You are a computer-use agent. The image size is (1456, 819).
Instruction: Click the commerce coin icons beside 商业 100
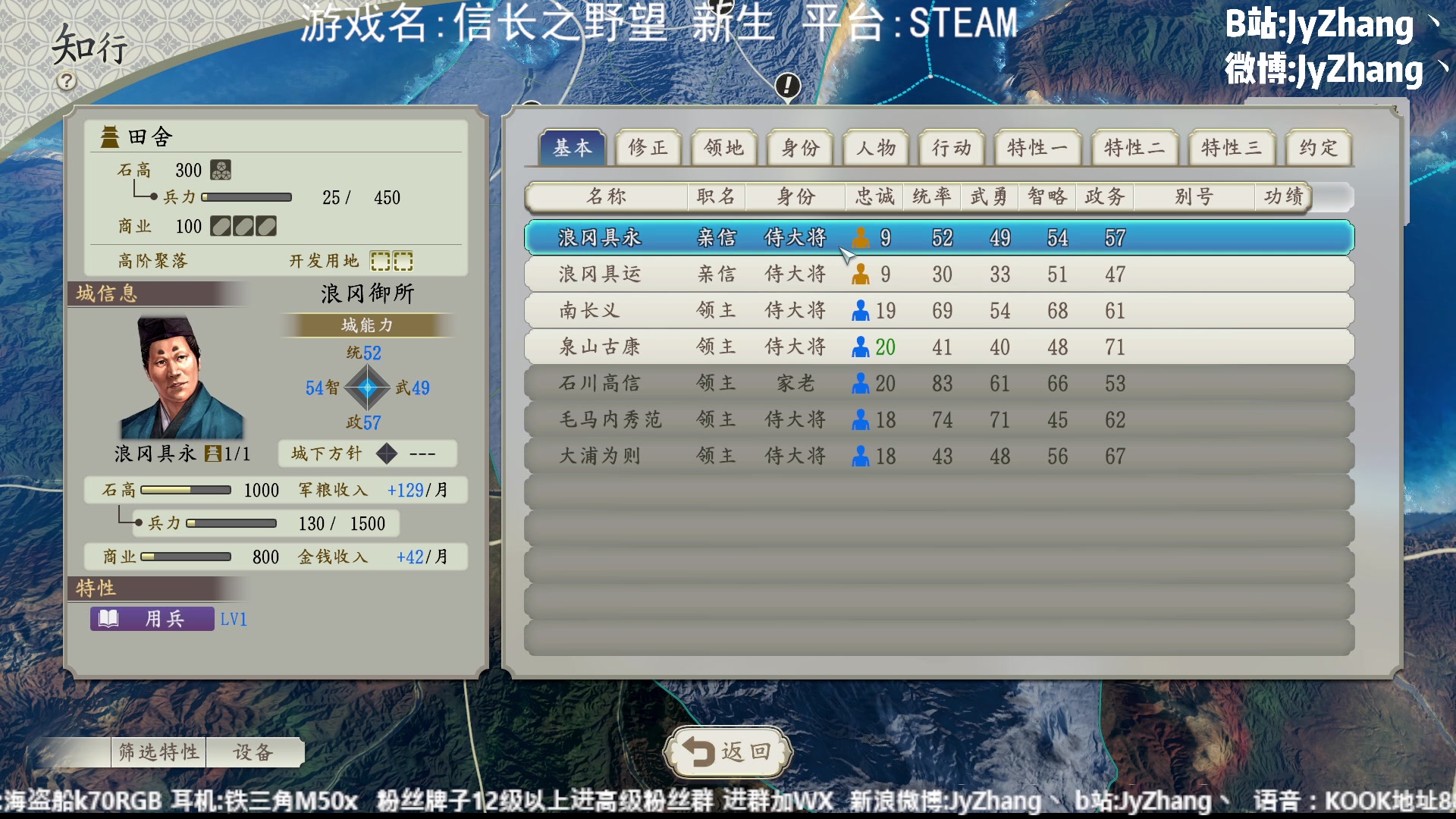tap(243, 226)
